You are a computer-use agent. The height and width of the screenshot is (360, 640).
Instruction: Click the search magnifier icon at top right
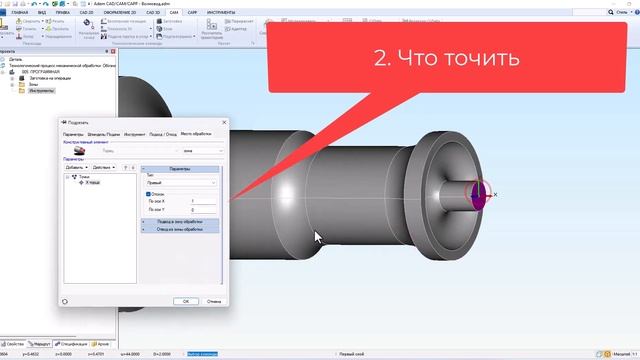611,12
